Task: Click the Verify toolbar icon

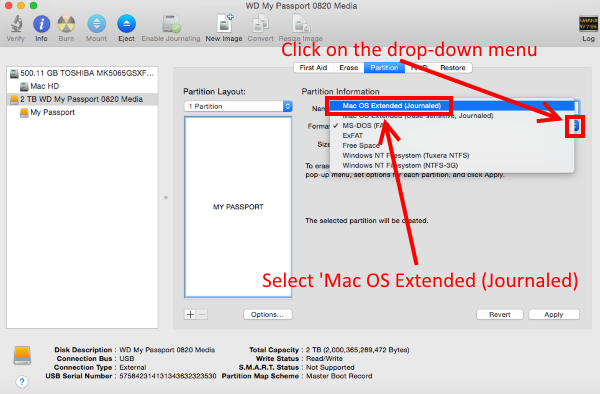Action: (x=16, y=28)
